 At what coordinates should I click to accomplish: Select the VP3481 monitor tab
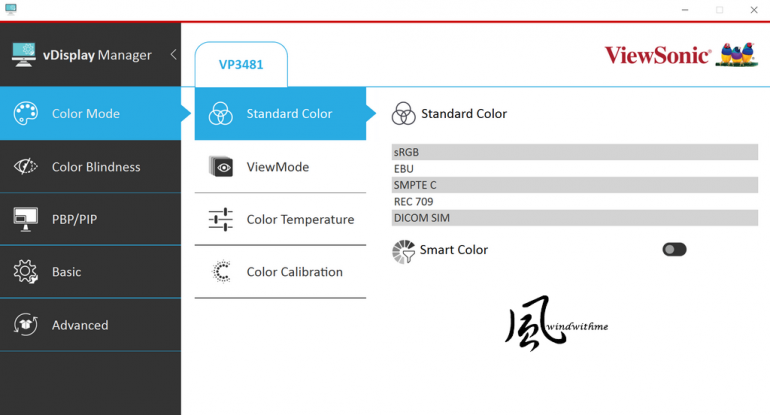(241, 64)
